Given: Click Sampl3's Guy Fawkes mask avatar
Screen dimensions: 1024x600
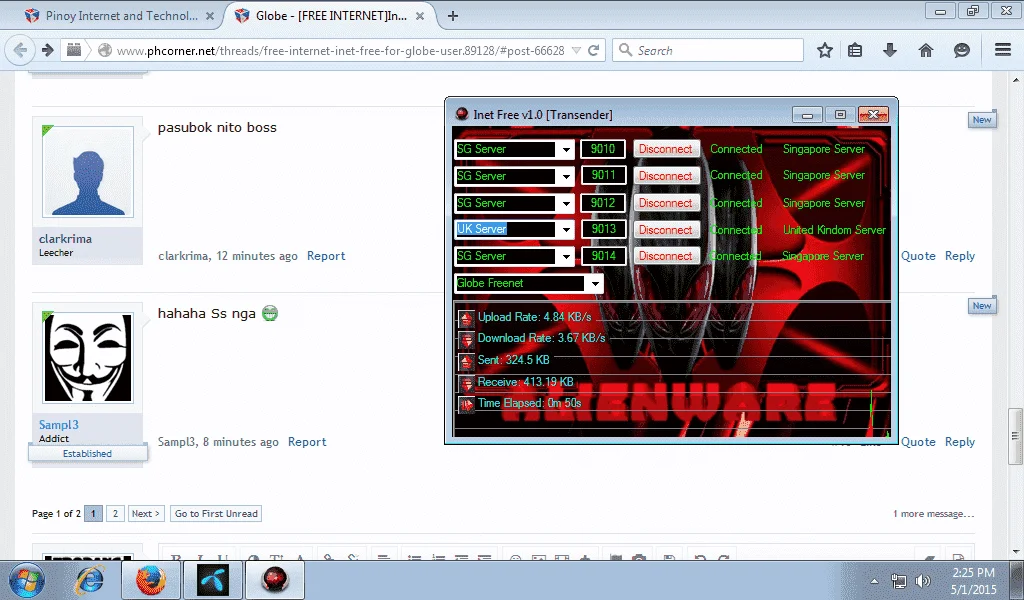Looking at the screenshot, I should click(x=88, y=358).
